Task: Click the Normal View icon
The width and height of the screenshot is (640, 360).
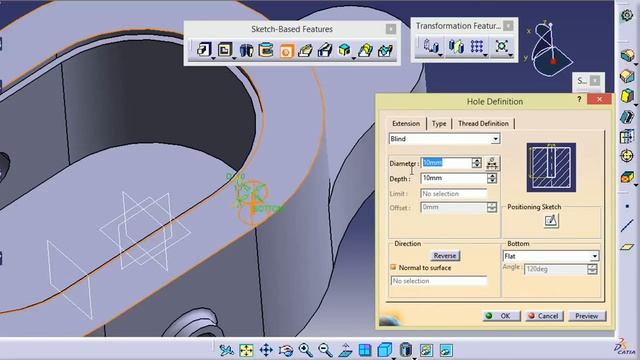Action: pos(345,350)
